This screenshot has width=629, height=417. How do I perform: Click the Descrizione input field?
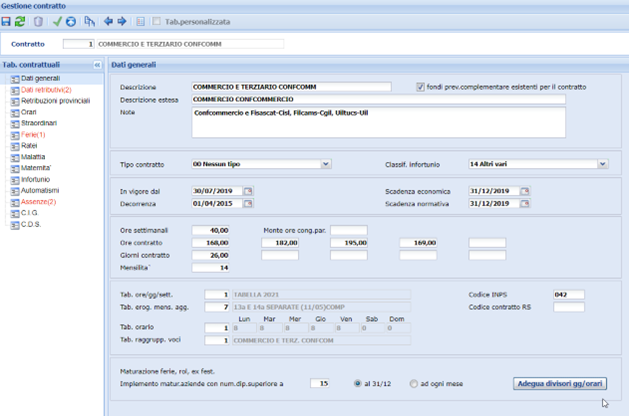point(291,87)
